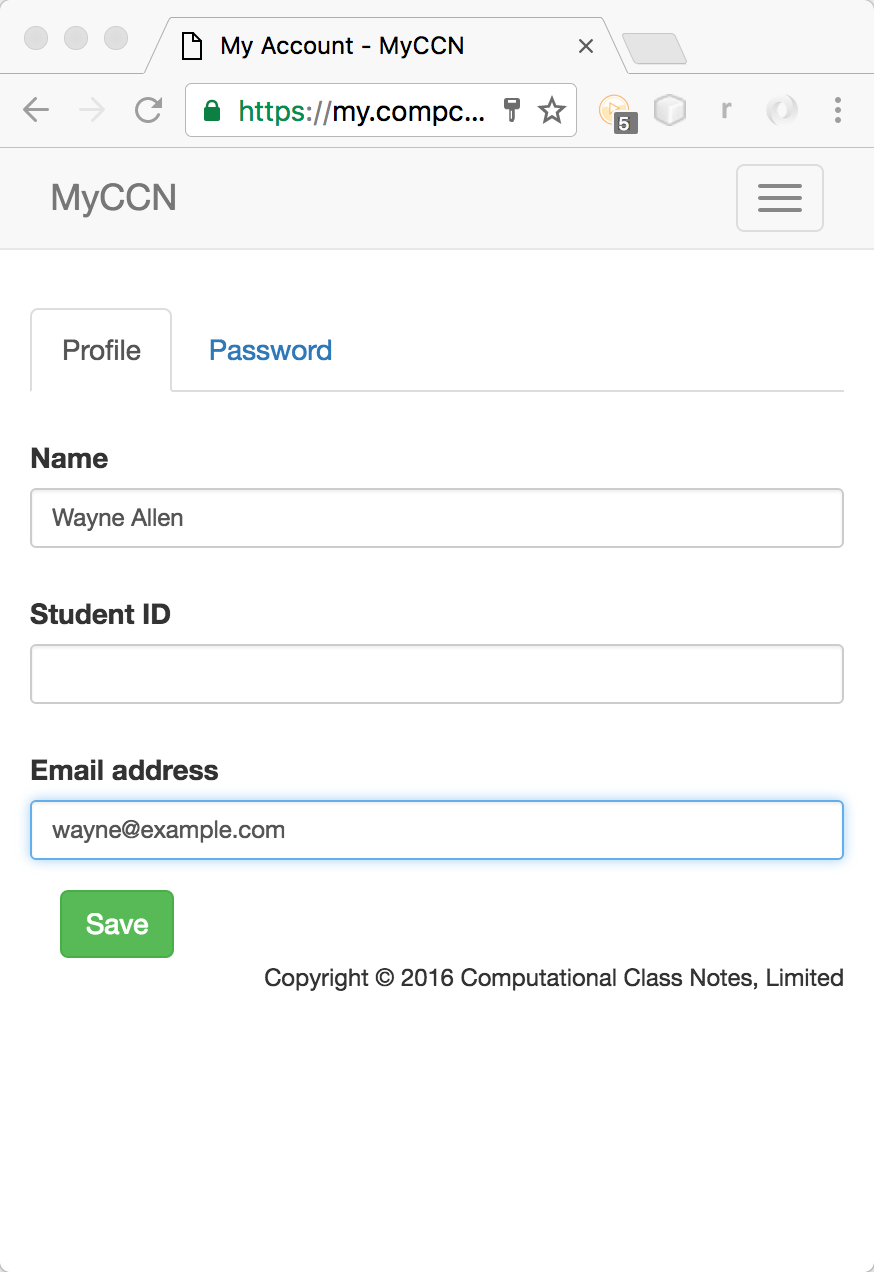Click the cube extension icon
The width and height of the screenshot is (874, 1272).
pos(670,110)
